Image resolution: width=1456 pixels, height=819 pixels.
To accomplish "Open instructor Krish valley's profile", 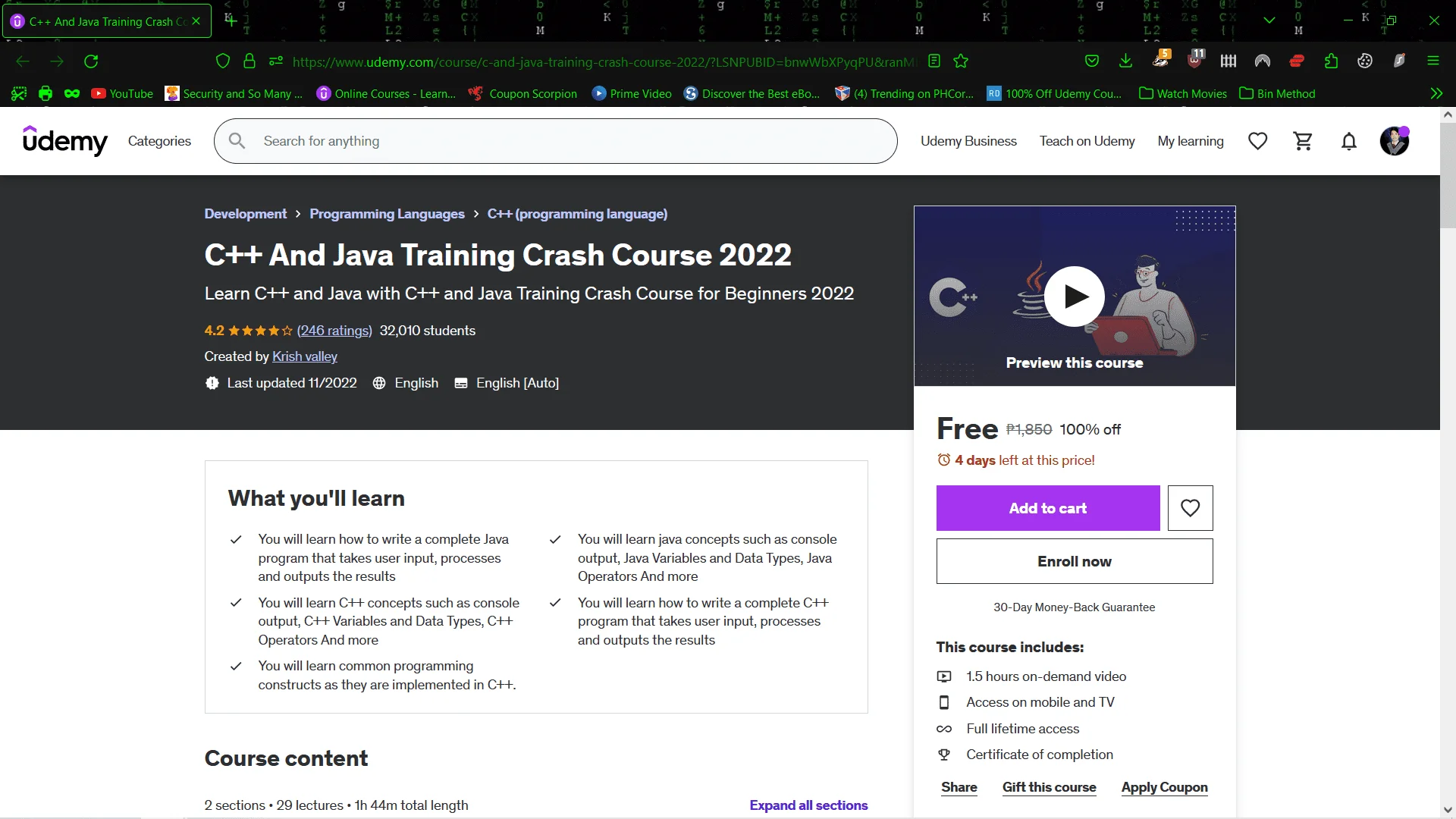I will click(305, 356).
